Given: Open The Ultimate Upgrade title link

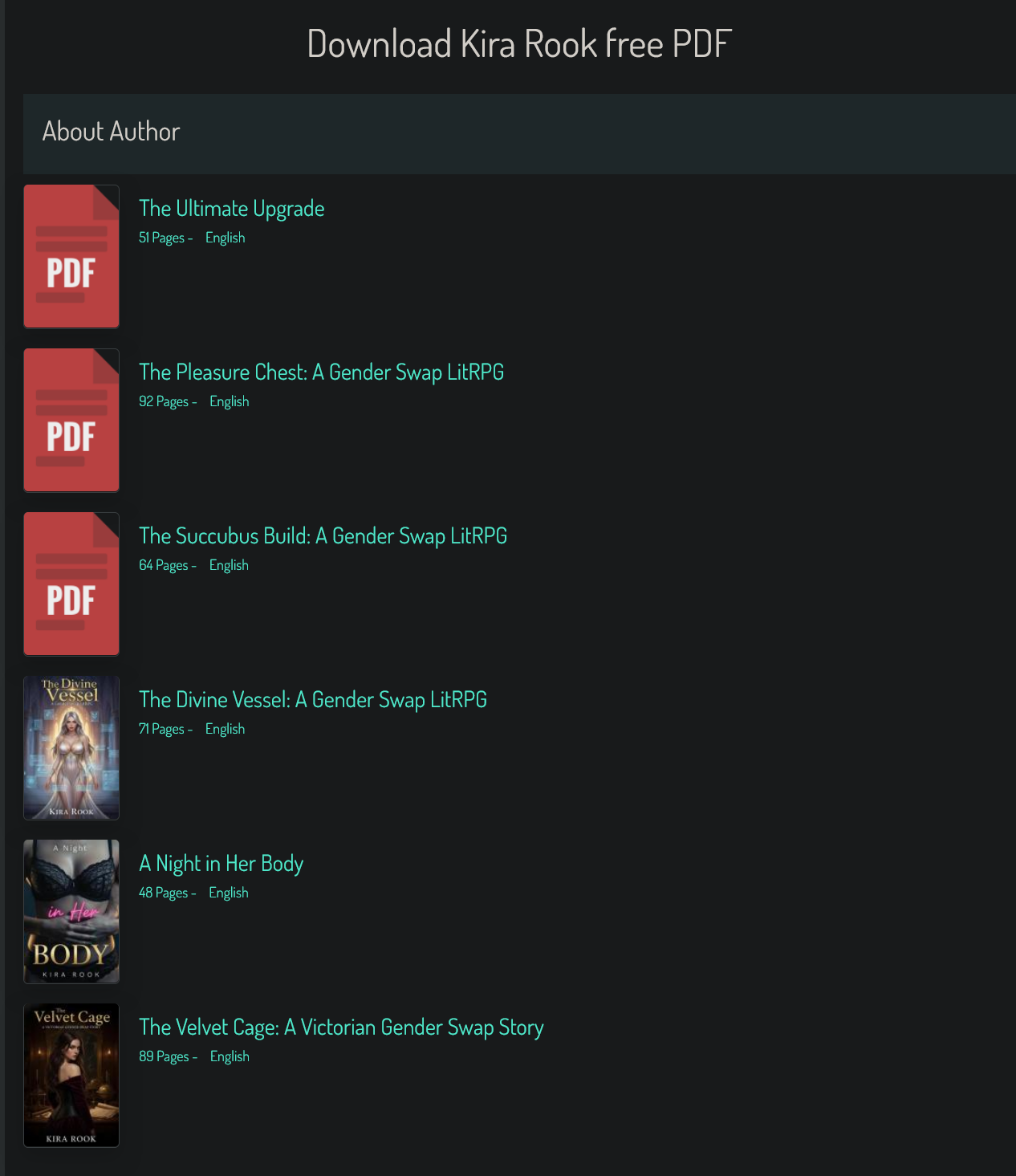Looking at the screenshot, I should point(231,209).
